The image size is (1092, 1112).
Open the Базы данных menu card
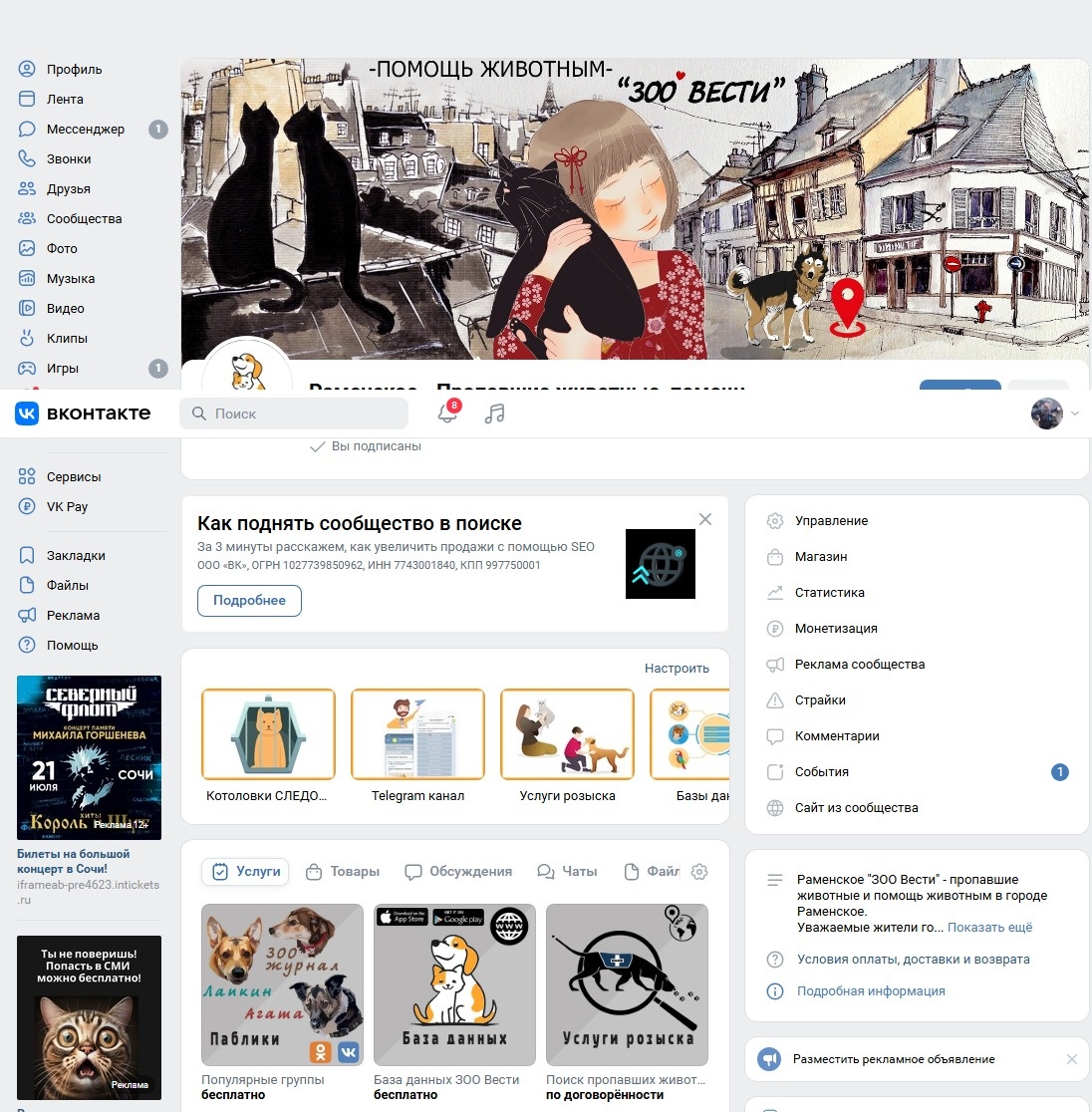pyautogui.click(x=689, y=746)
